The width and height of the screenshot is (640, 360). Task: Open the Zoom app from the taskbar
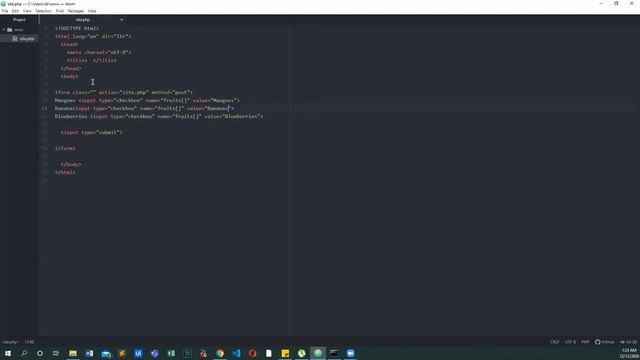tap(351, 353)
